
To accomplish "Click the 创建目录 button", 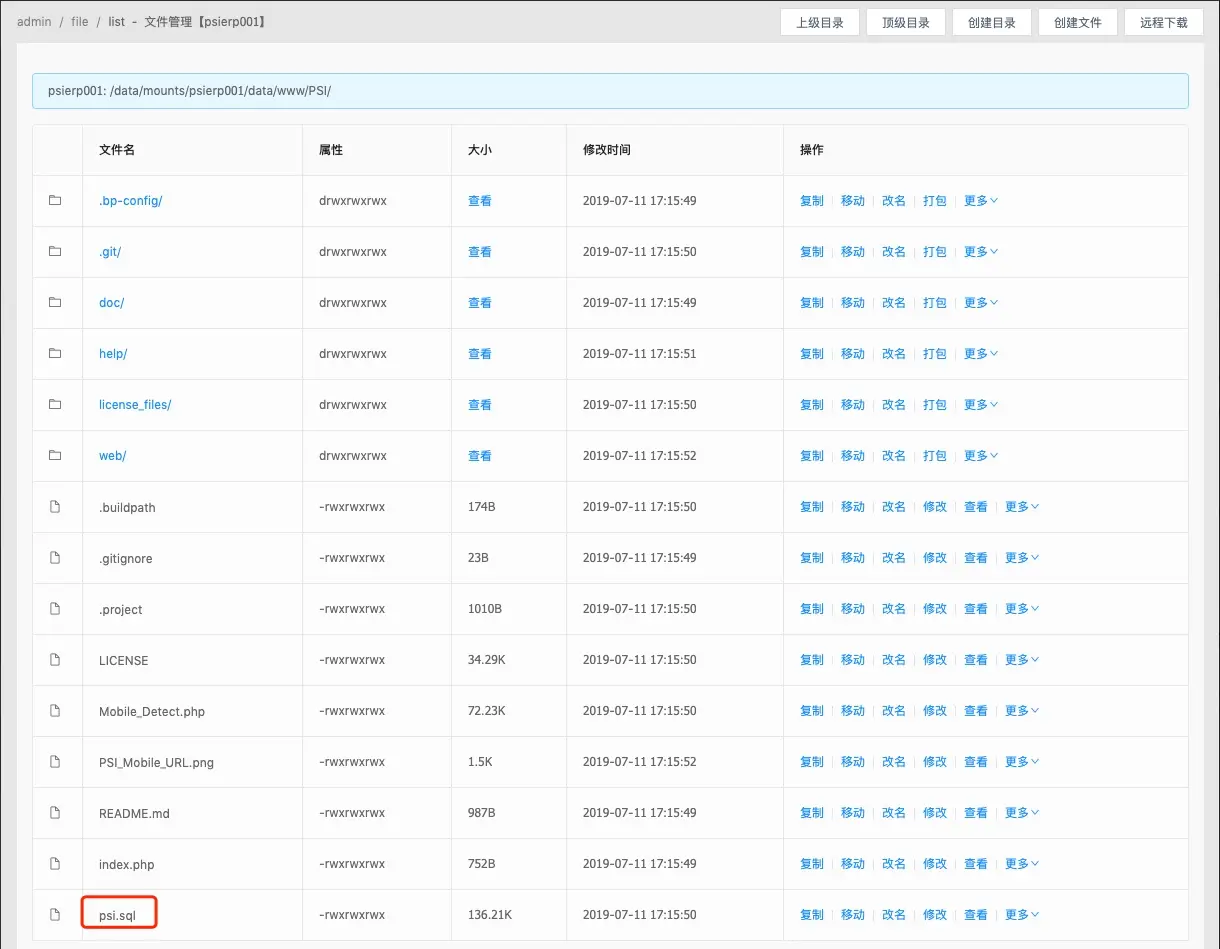I will click(x=992, y=22).
